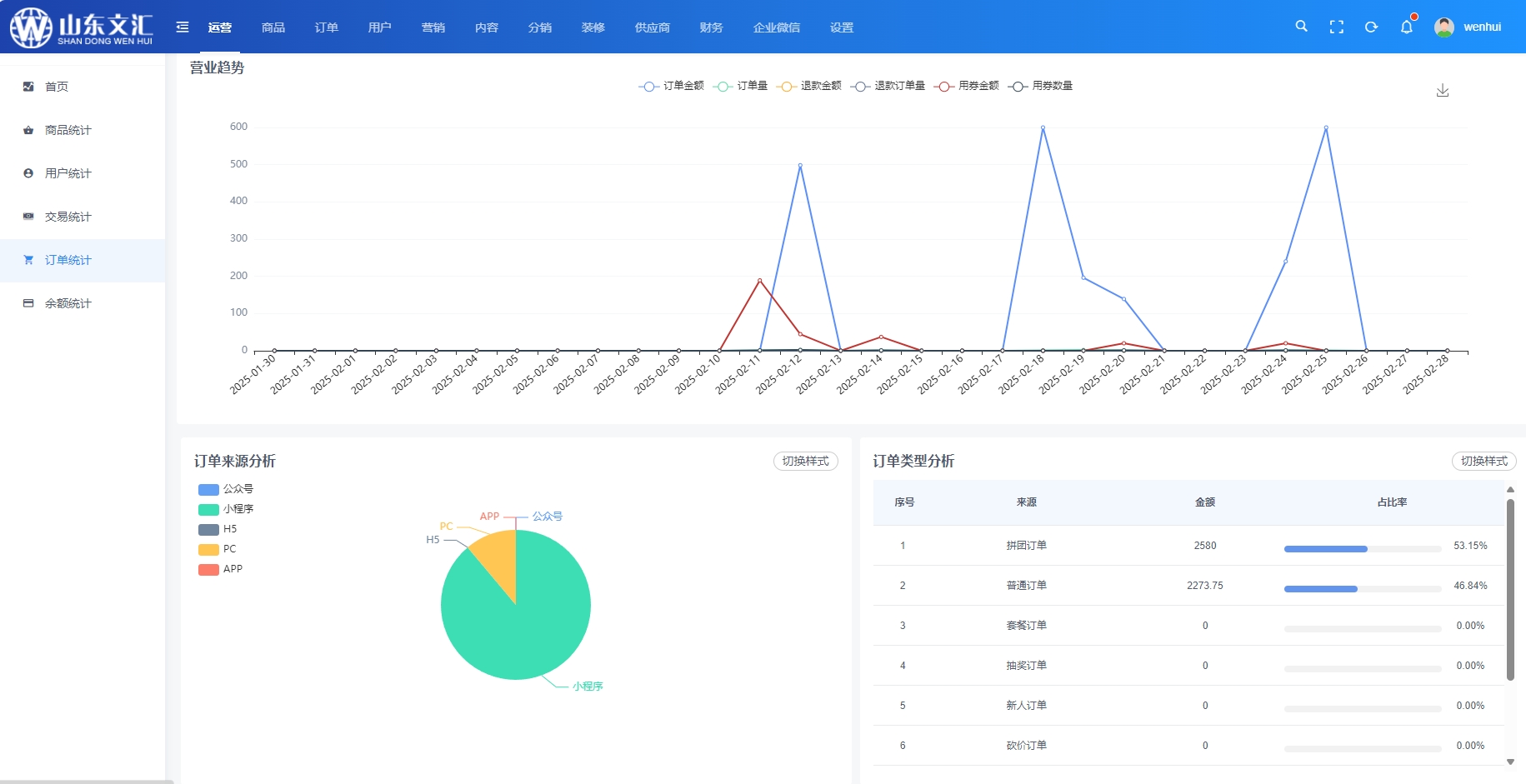The image size is (1526, 784).
Task: Open the 内容 top menu
Action: pyautogui.click(x=487, y=27)
